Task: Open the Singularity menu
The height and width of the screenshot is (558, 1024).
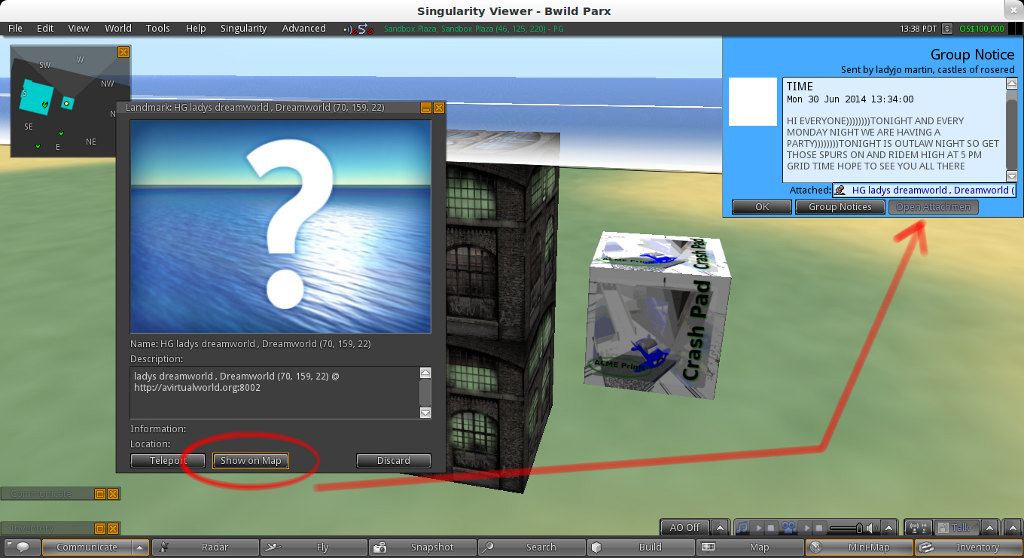Action: pyautogui.click(x=244, y=28)
